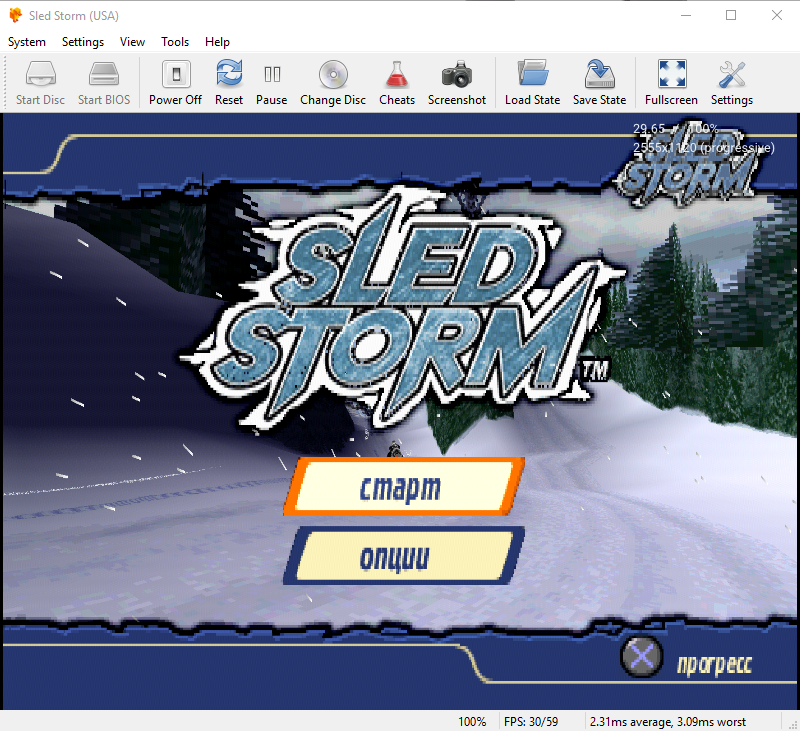
Task: Click the Sled Storm app icon in title bar
Action: point(15,15)
